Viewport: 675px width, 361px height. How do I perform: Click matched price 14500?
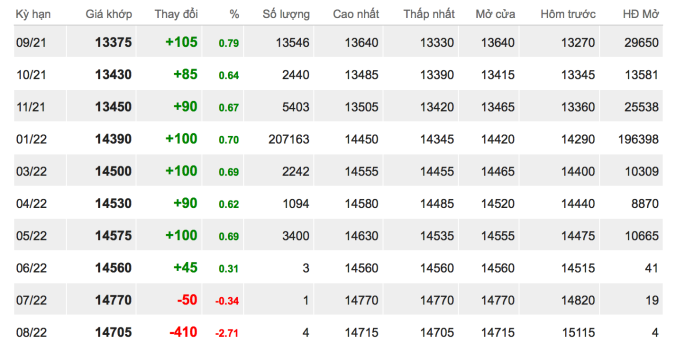pos(113,171)
